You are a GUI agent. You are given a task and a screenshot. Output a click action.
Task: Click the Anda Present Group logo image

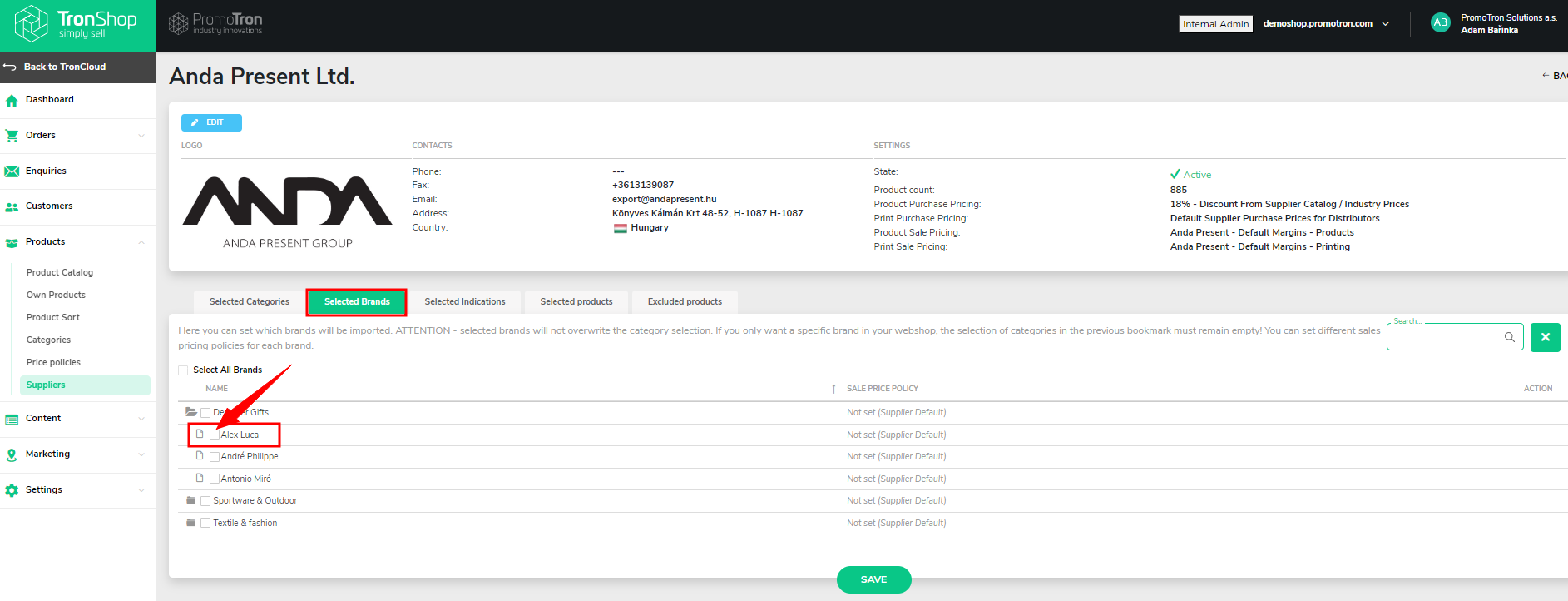(287, 212)
